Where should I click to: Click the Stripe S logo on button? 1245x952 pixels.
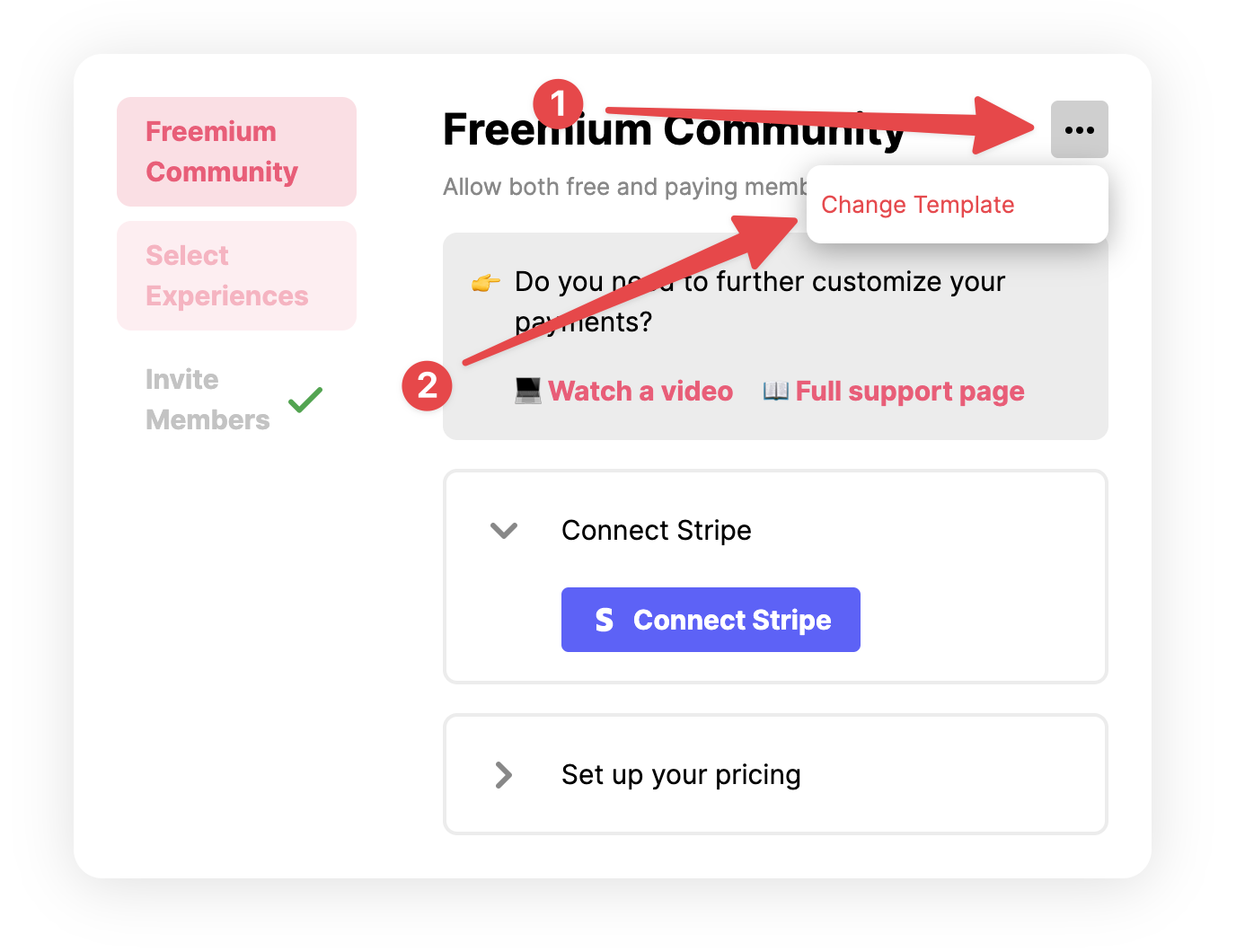[x=605, y=620]
